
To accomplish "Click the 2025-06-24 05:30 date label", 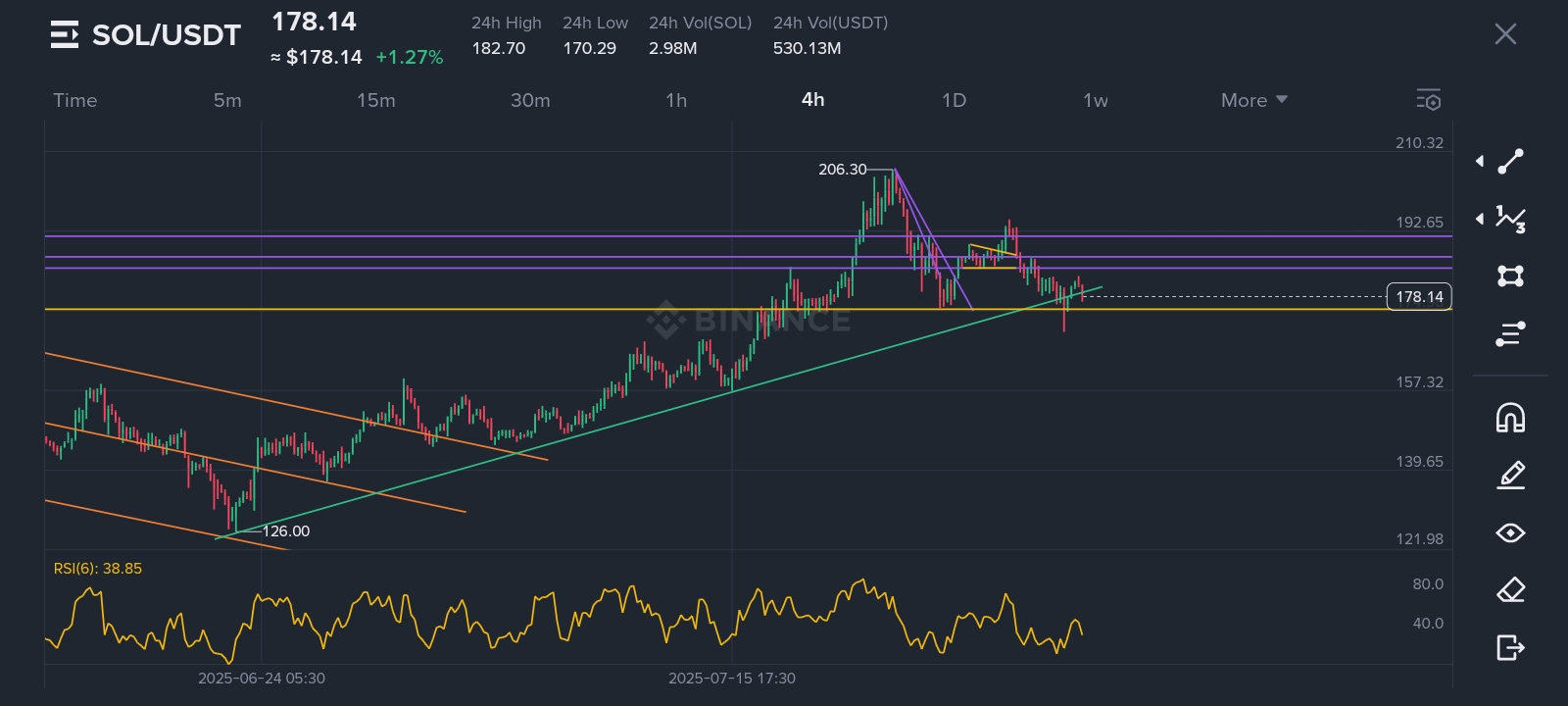I will pos(262,678).
